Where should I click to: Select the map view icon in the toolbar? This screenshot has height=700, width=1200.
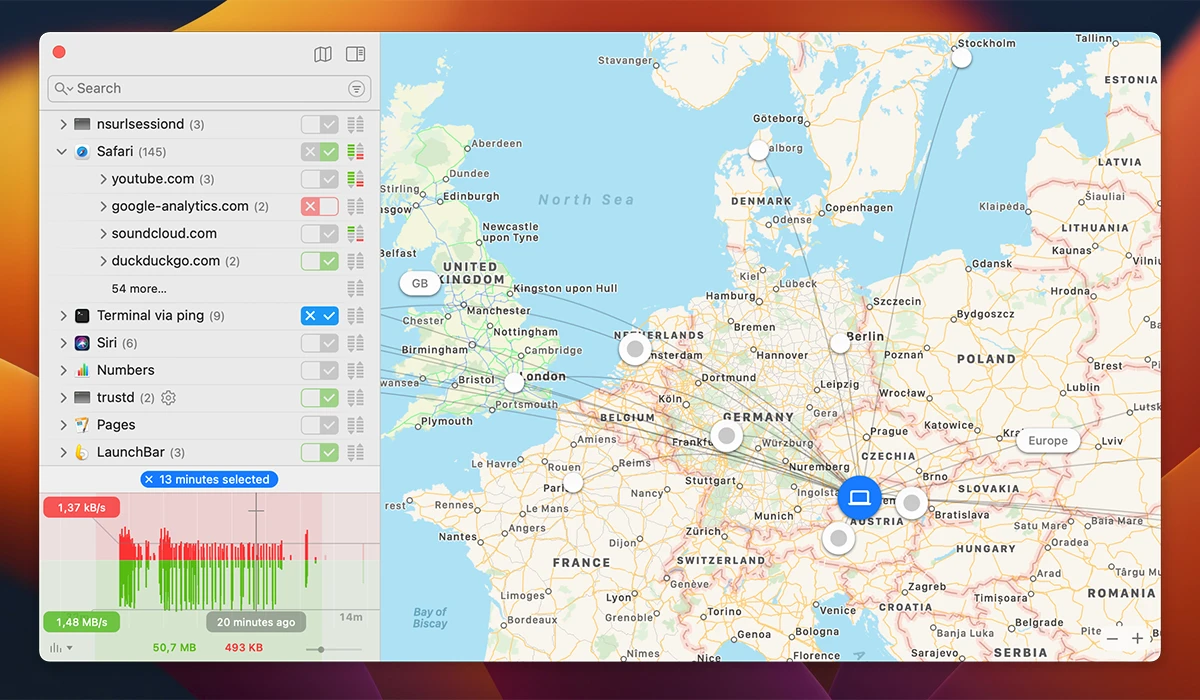[x=322, y=53]
